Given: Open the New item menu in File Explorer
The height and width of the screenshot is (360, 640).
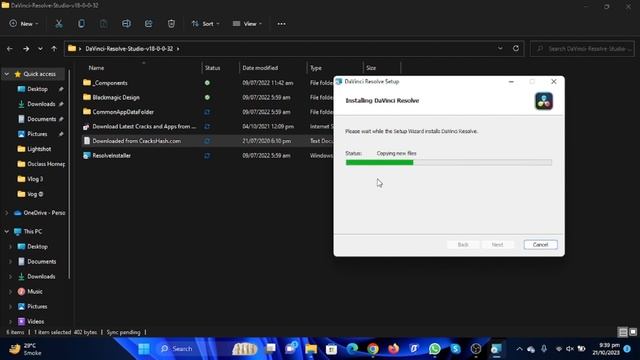Looking at the screenshot, I should click(x=24, y=24).
